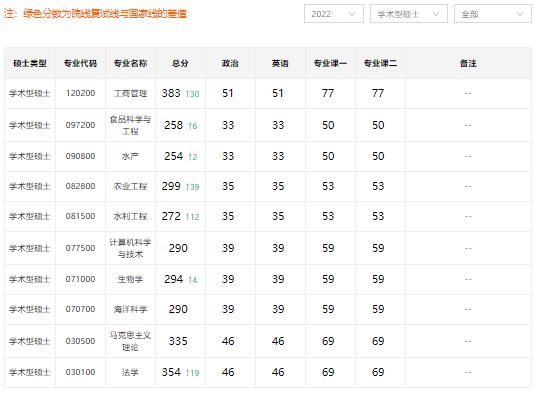Viewport: 539px width, 394px height.
Task: Click the 政治 score 51 in 工商管理 row
Action: coord(228,93)
